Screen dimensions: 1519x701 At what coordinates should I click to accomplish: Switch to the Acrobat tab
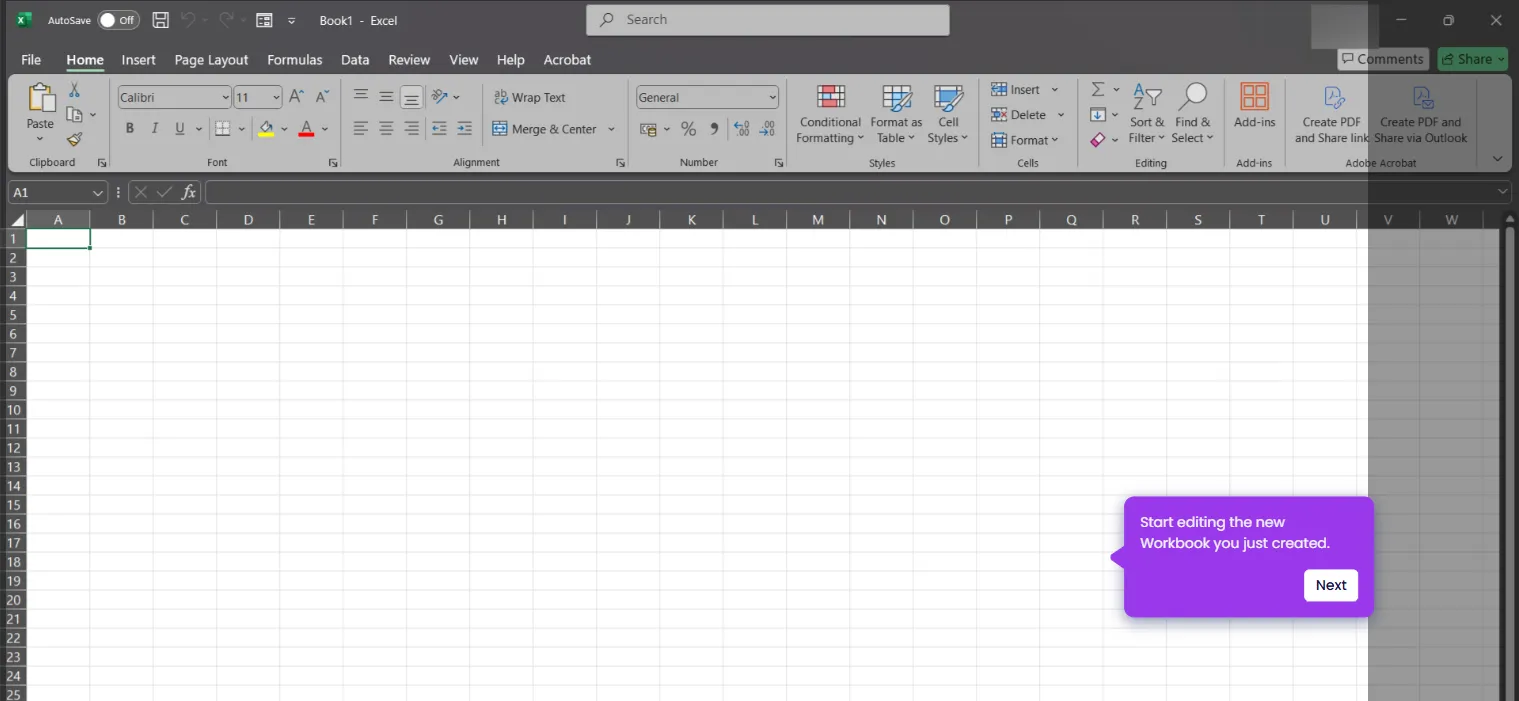point(567,60)
